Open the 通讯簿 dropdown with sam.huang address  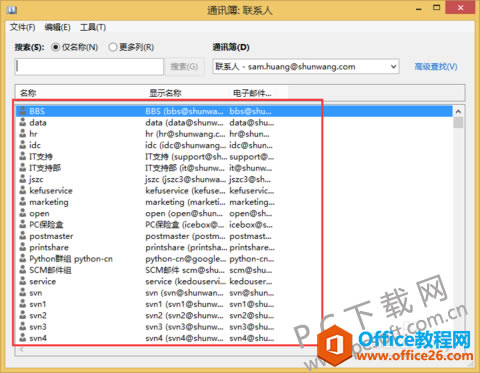306,66
